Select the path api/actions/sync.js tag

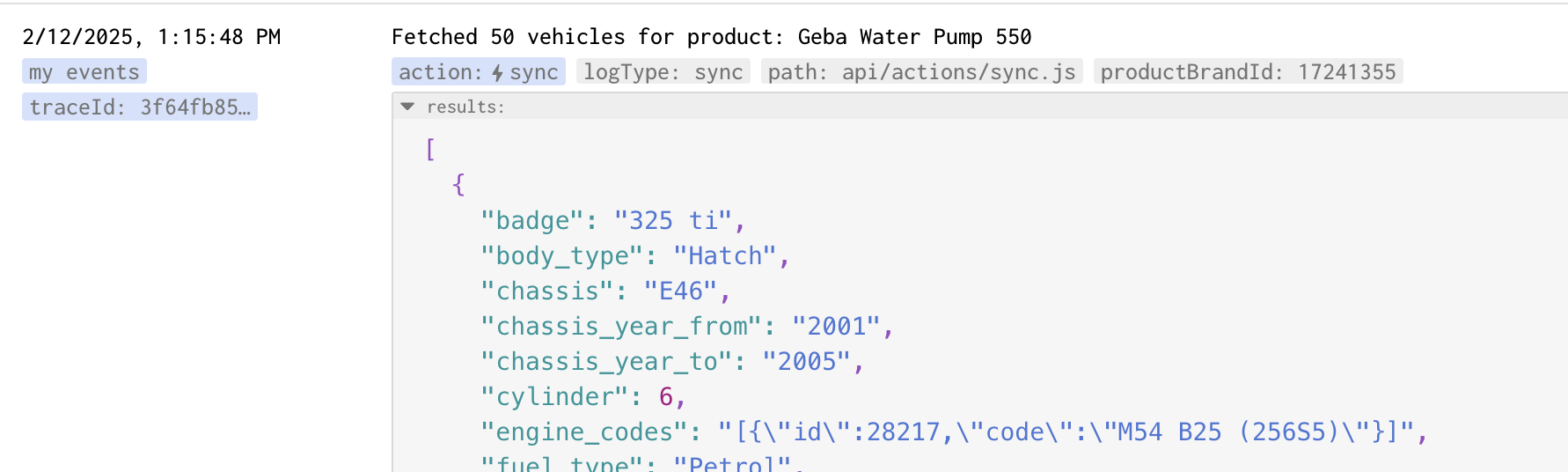[922, 71]
